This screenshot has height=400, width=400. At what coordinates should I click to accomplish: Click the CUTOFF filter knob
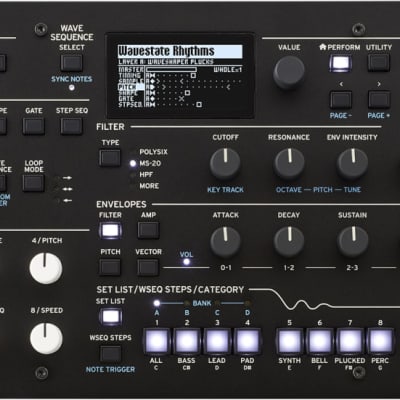coord(225,164)
